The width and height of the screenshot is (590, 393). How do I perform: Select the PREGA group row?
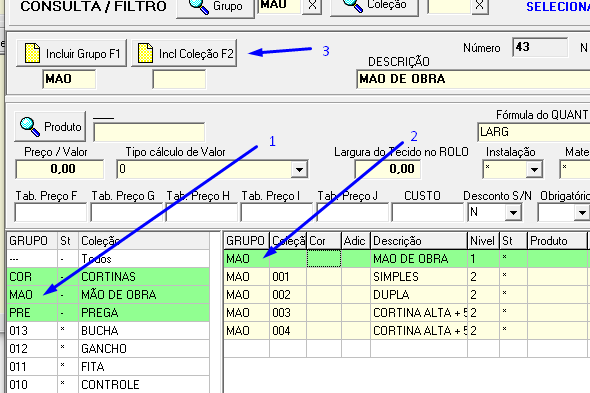[x=108, y=313]
